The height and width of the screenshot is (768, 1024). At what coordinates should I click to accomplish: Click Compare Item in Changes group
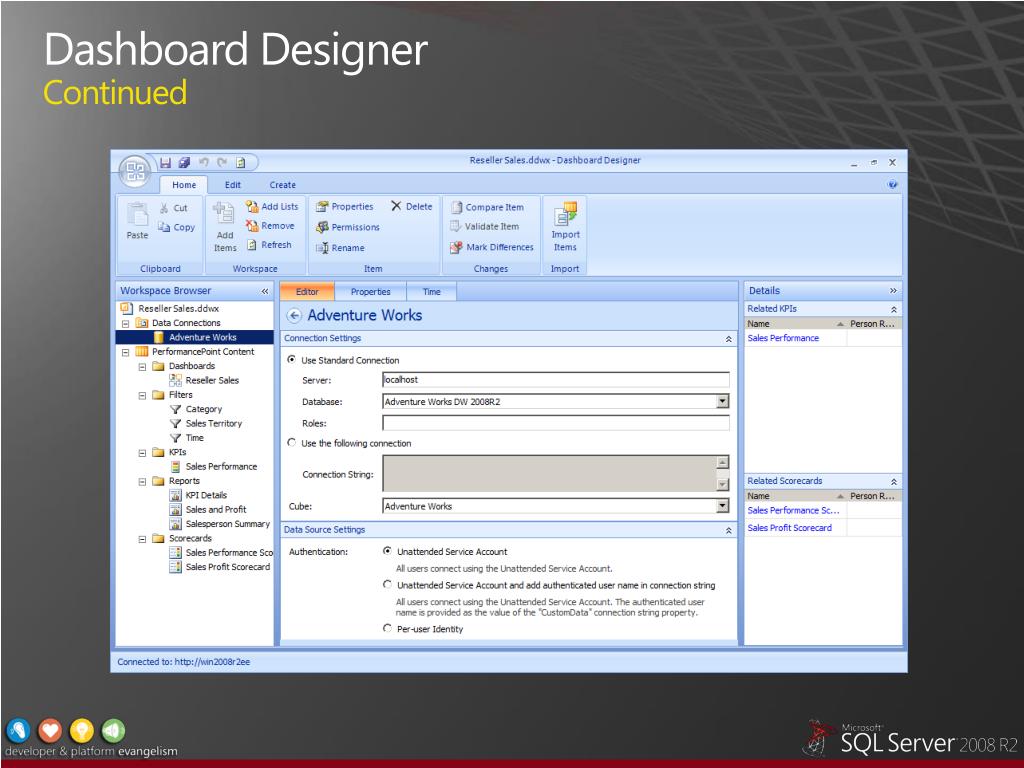point(487,207)
